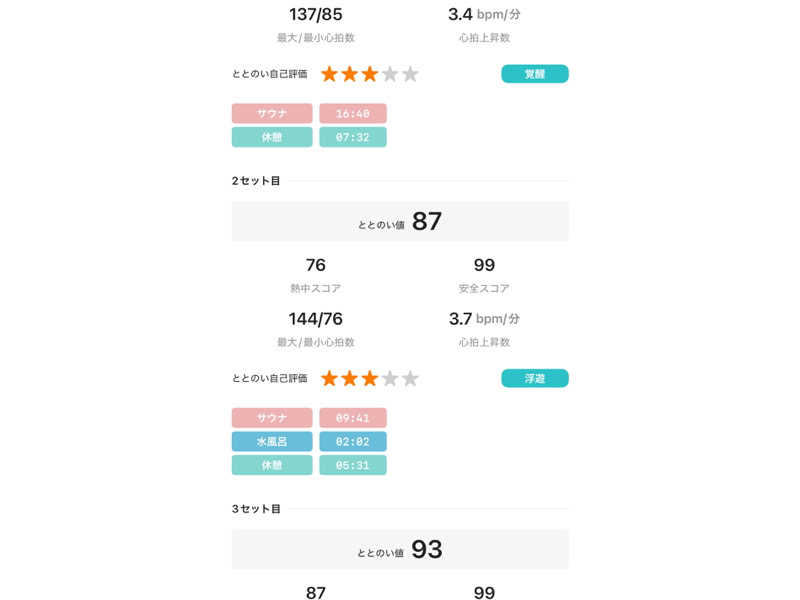Select the サウナ label next to 09:41
The image size is (800, 600).
coord(272,418)
